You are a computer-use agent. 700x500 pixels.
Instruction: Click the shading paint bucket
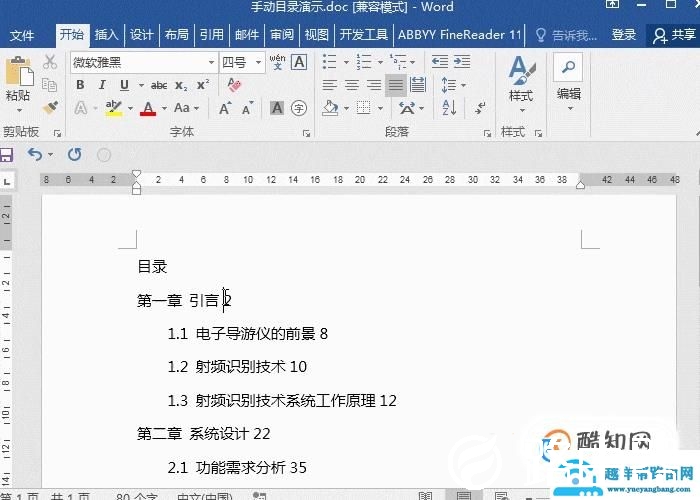pos(330,108)
